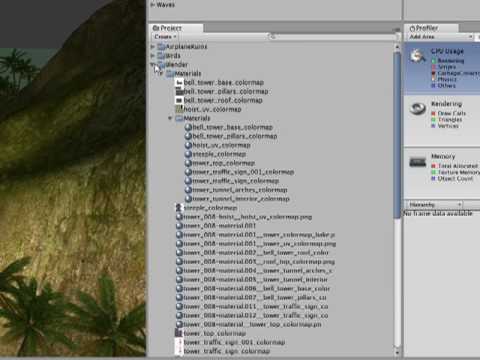480x360 pixels.
Task: Open the Hierarchy view dropdown in Profiler
Action: 434,204
